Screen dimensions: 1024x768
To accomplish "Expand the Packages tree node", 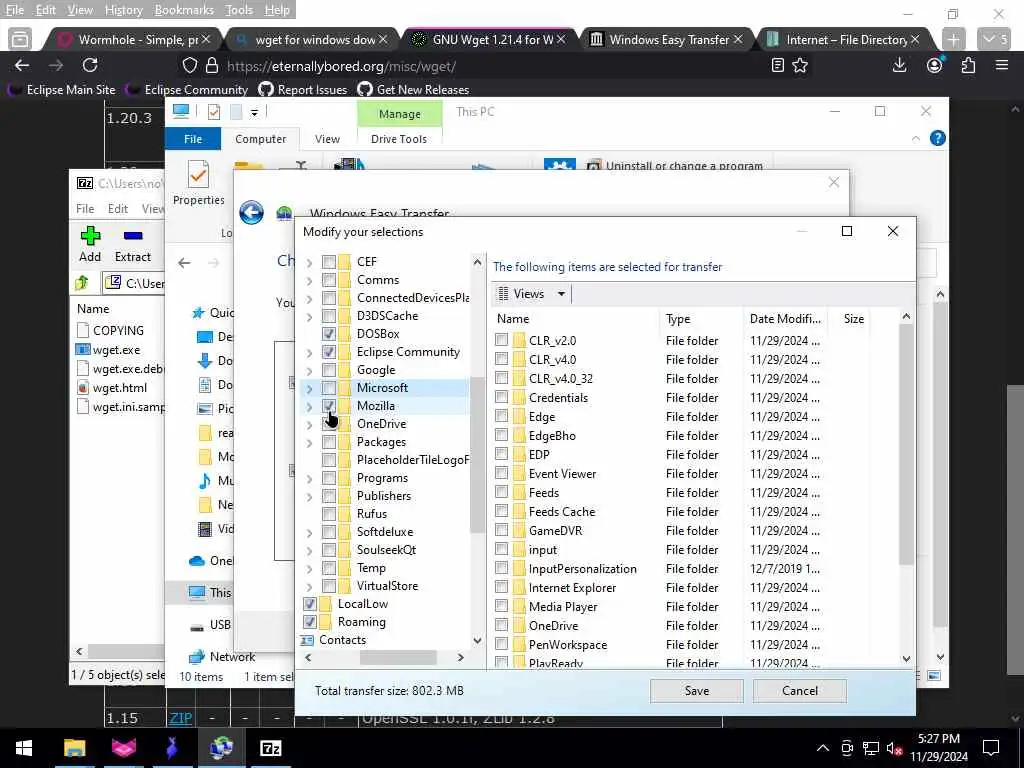I will (309, 443).
